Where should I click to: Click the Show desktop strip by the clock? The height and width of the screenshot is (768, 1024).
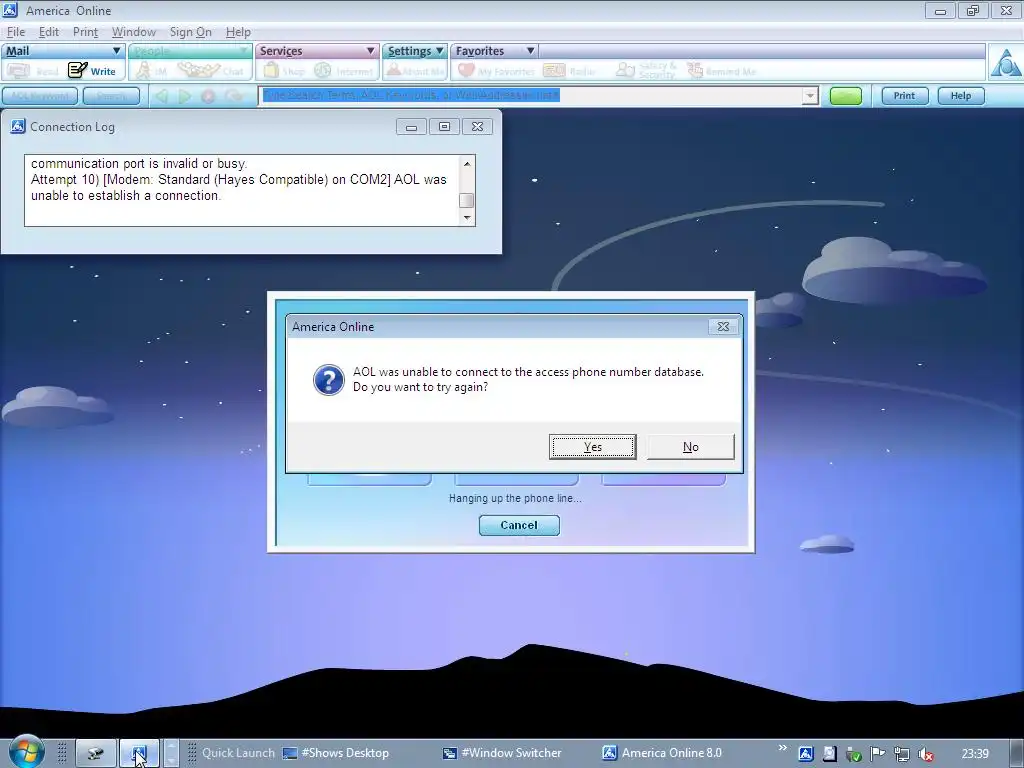point(1017,753)
